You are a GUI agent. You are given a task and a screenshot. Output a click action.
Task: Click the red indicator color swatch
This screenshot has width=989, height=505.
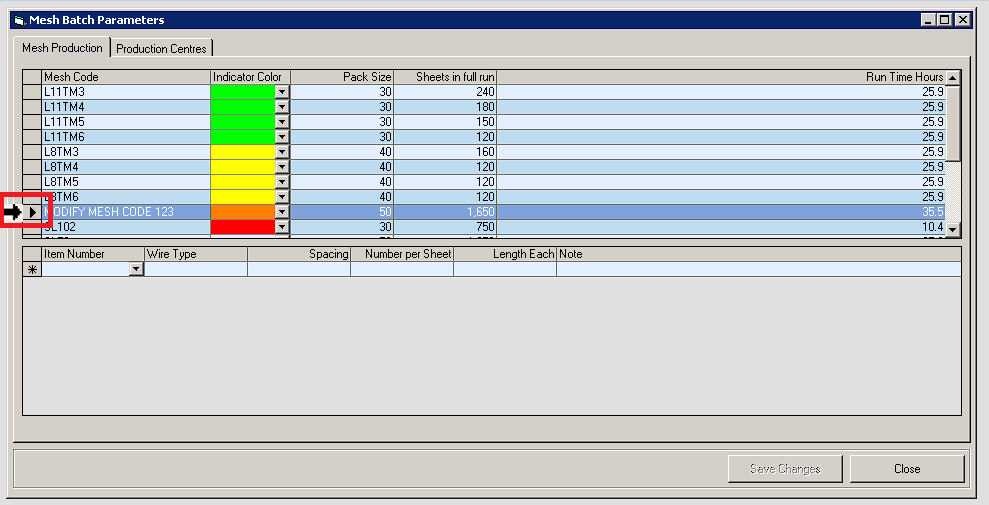(243, 227)
